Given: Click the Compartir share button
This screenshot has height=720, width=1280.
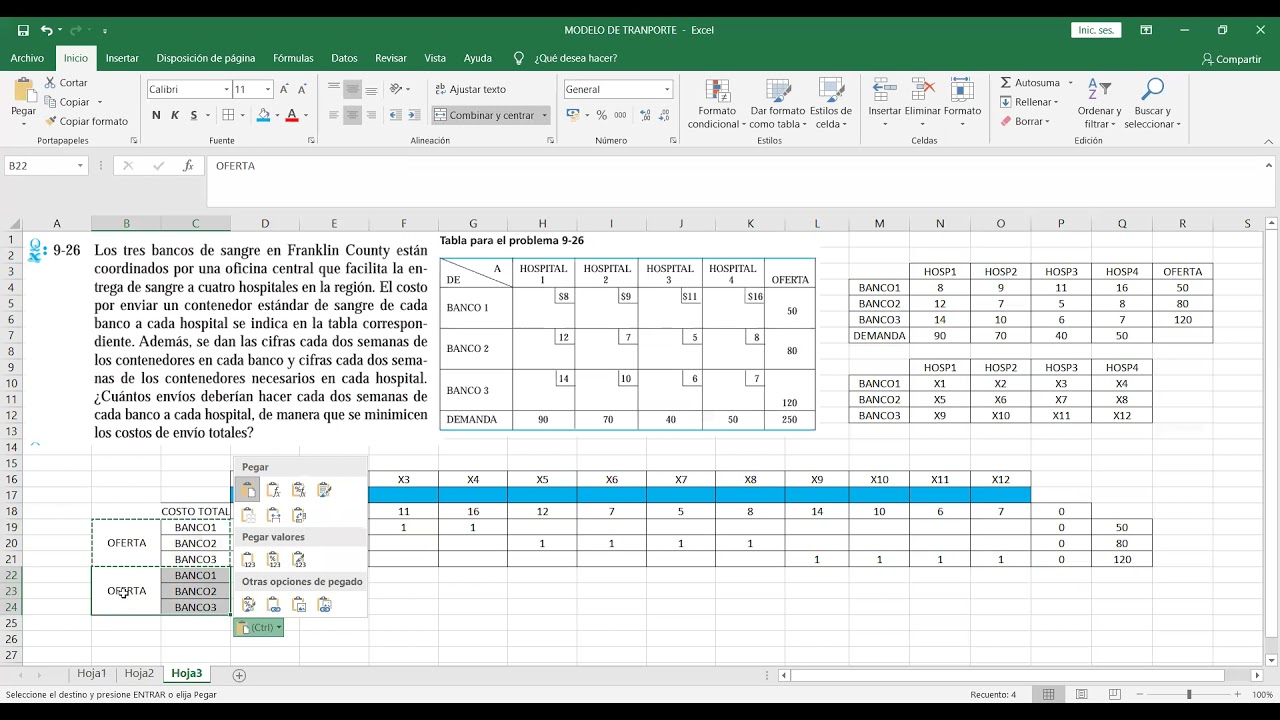Looking at the screenshot, I should (x=1232, y=59).
